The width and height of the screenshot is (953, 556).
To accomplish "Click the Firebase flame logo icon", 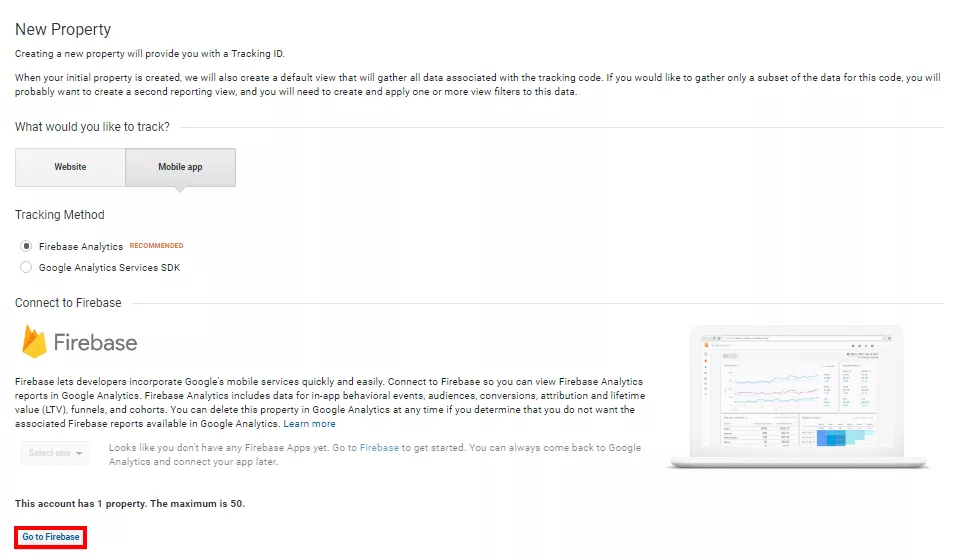I will [x=34, y=341].
